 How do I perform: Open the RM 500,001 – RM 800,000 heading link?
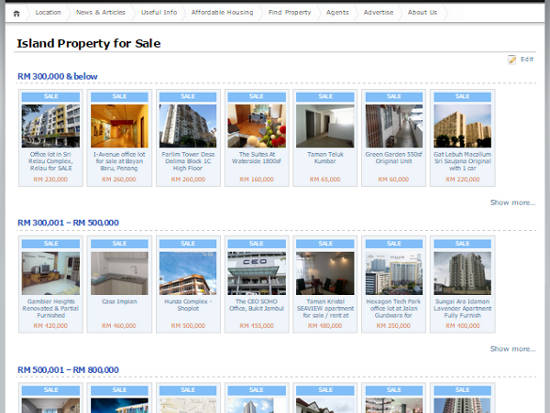(x=68, y=370)
